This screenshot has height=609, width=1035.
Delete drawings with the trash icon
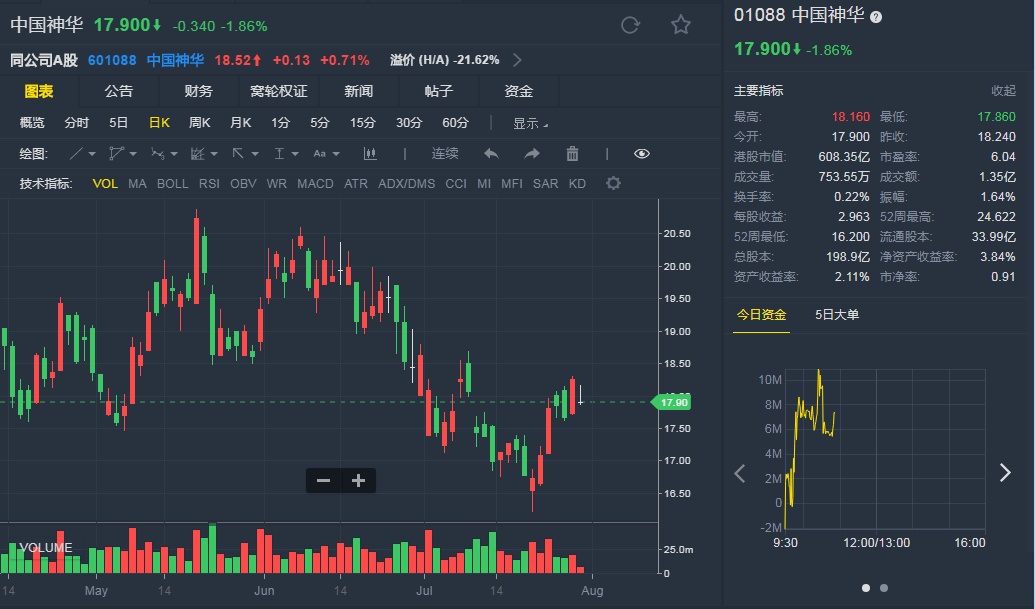tap(573, 153)
